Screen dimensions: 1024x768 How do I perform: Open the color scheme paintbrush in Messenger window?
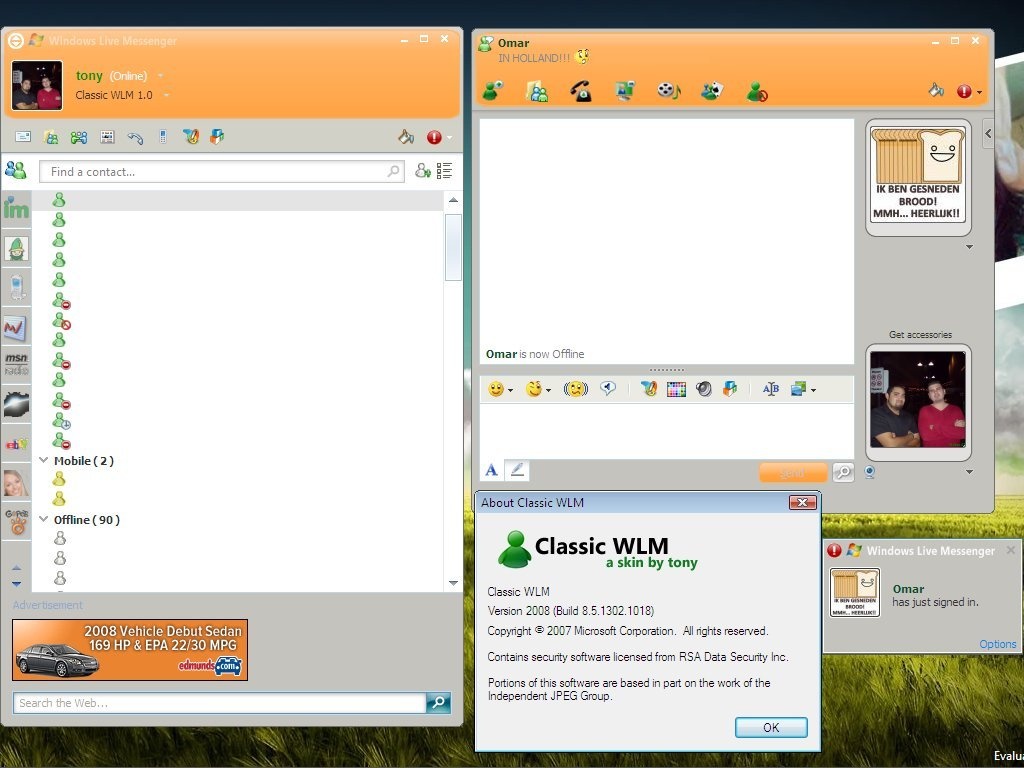pos(406,136)
